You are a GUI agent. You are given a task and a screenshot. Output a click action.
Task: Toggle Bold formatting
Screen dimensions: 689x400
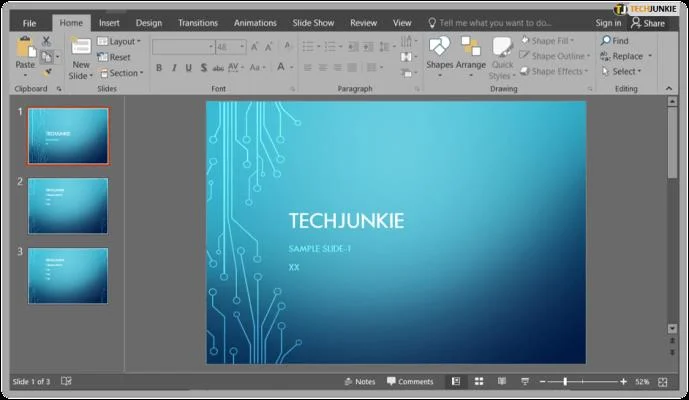159,68
